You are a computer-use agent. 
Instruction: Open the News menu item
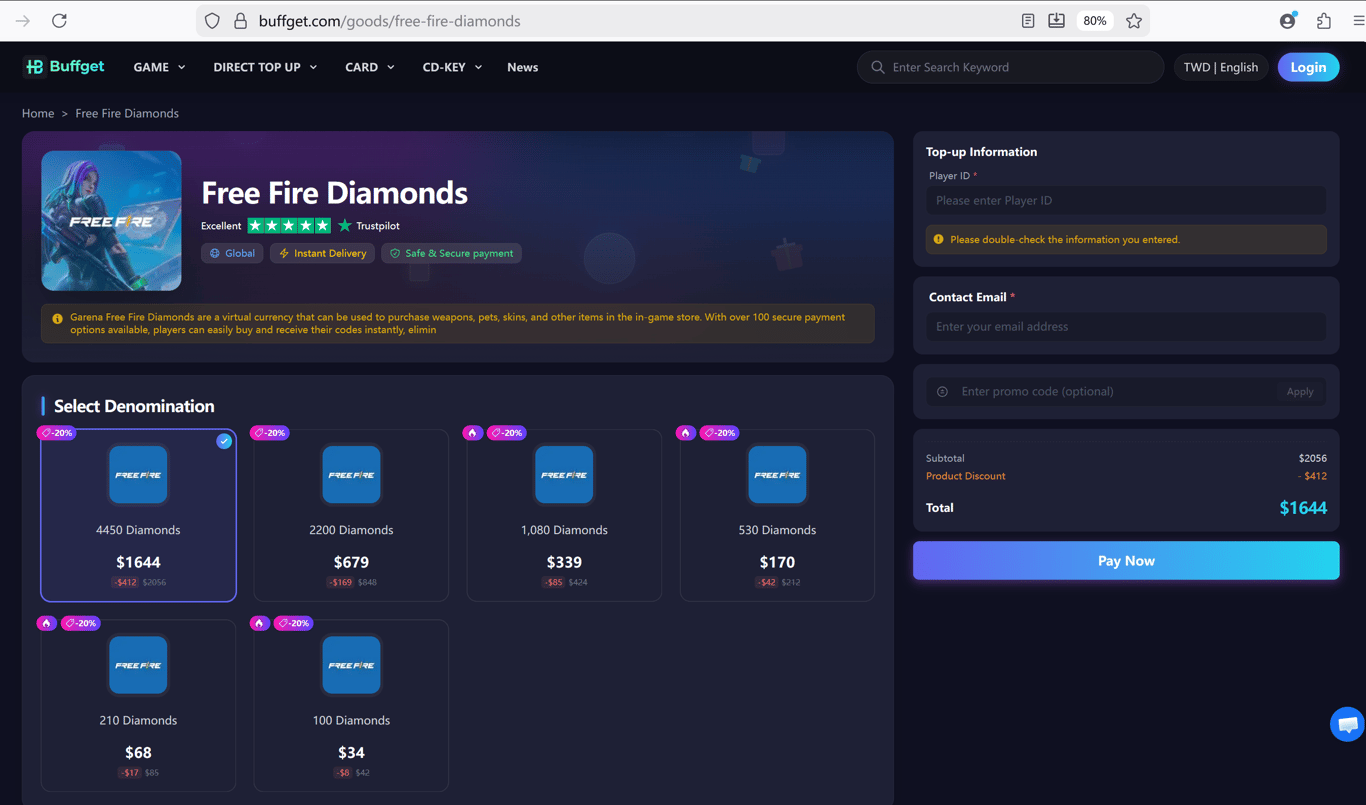(522, 67)
